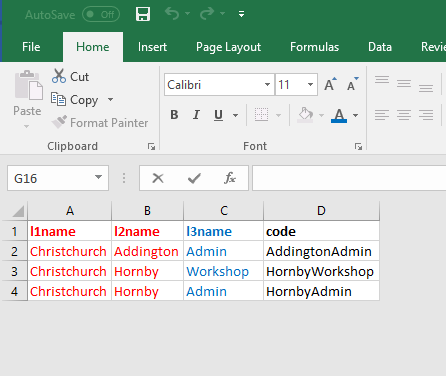Expand the Redo history dropdown arrow
Viewport: 446px width, 376px height.
tap(222, 14)
